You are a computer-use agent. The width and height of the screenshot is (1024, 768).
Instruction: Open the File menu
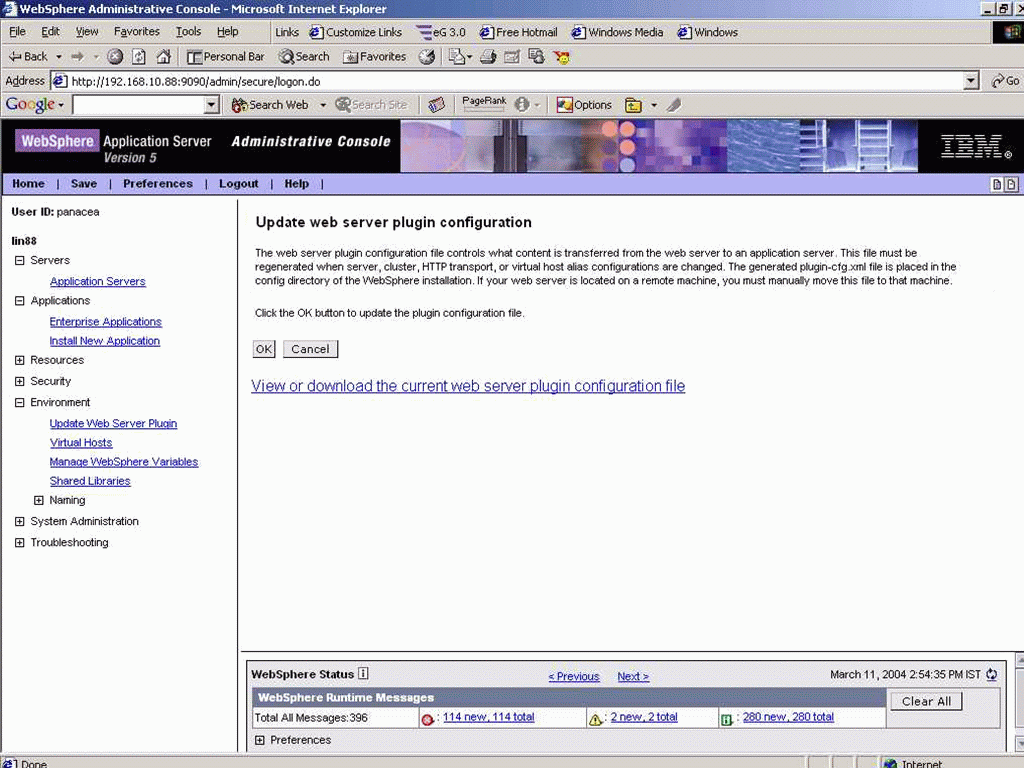(x=18, y=31)
